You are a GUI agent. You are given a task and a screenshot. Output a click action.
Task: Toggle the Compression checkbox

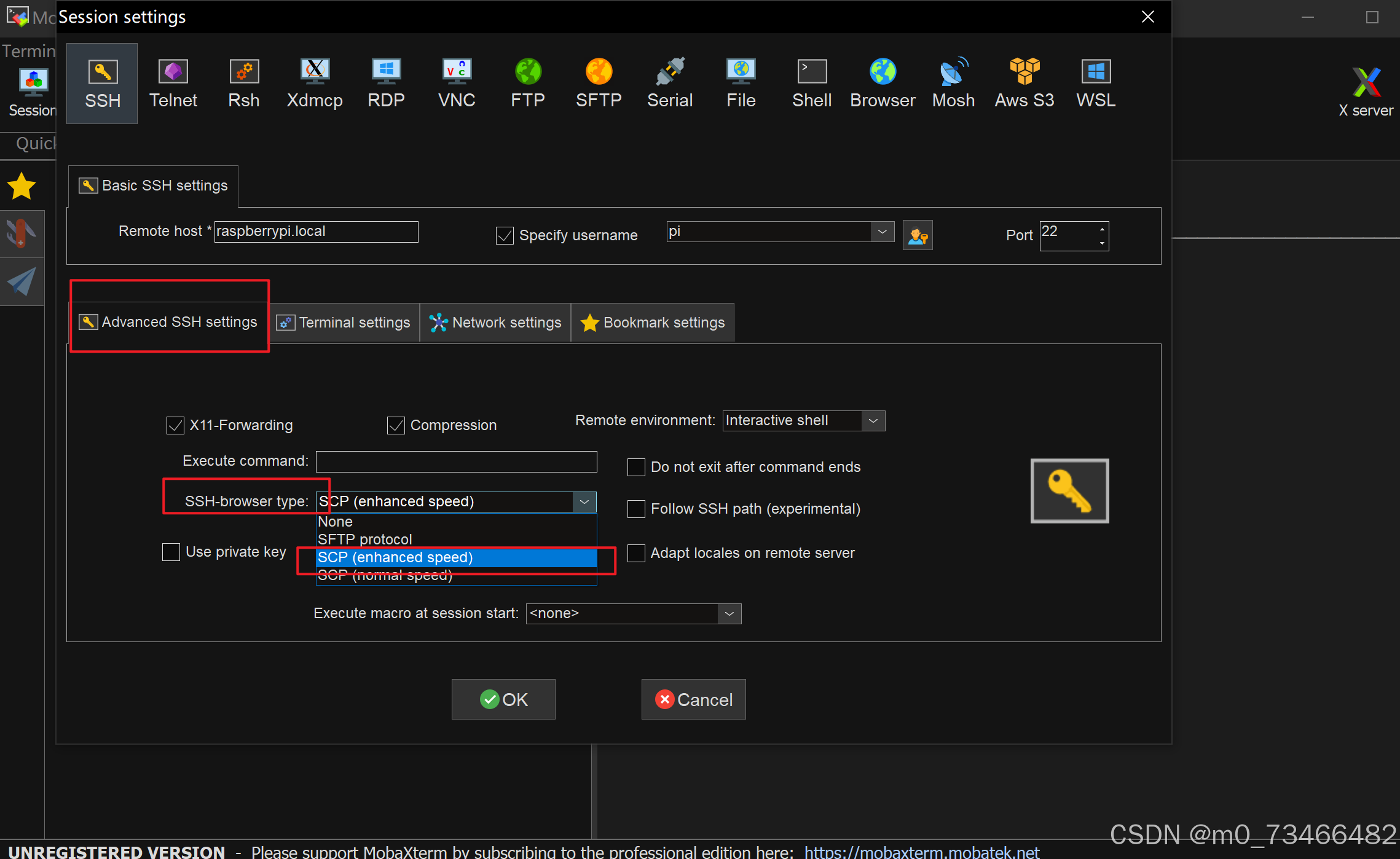(396, 425)
